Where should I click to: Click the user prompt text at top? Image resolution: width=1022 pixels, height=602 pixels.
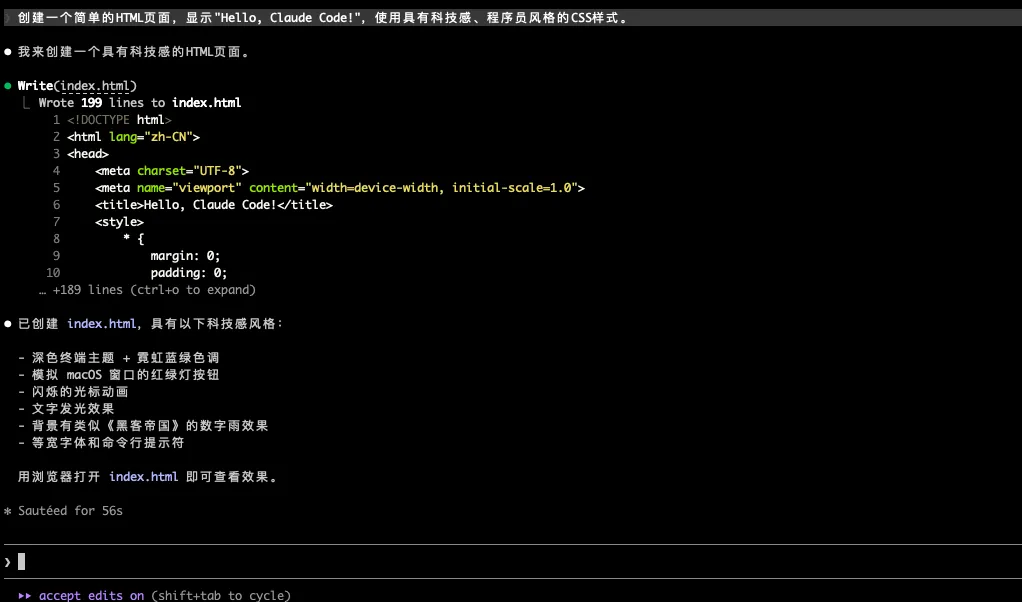323,18
